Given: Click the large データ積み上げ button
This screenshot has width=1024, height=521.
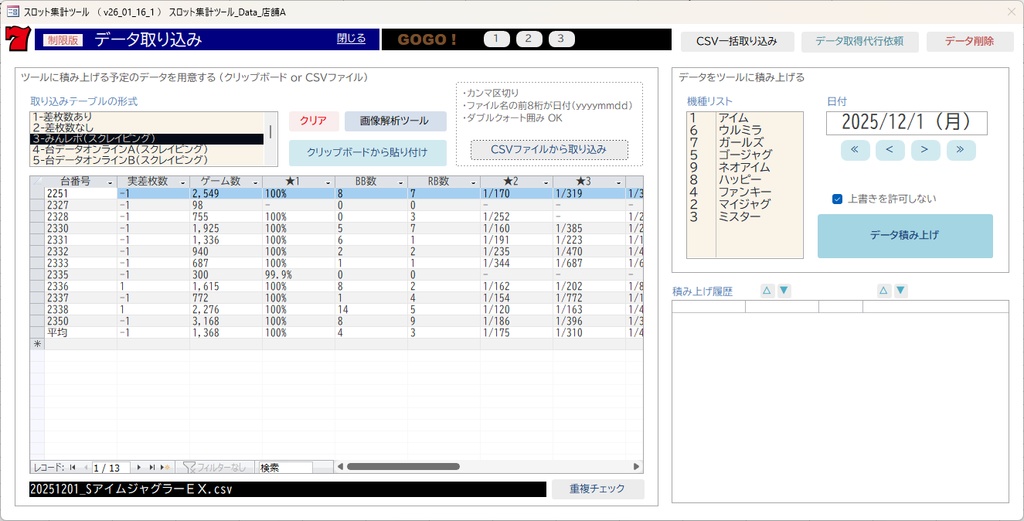Looking at the screenshot, I should (x=905, y=236).
